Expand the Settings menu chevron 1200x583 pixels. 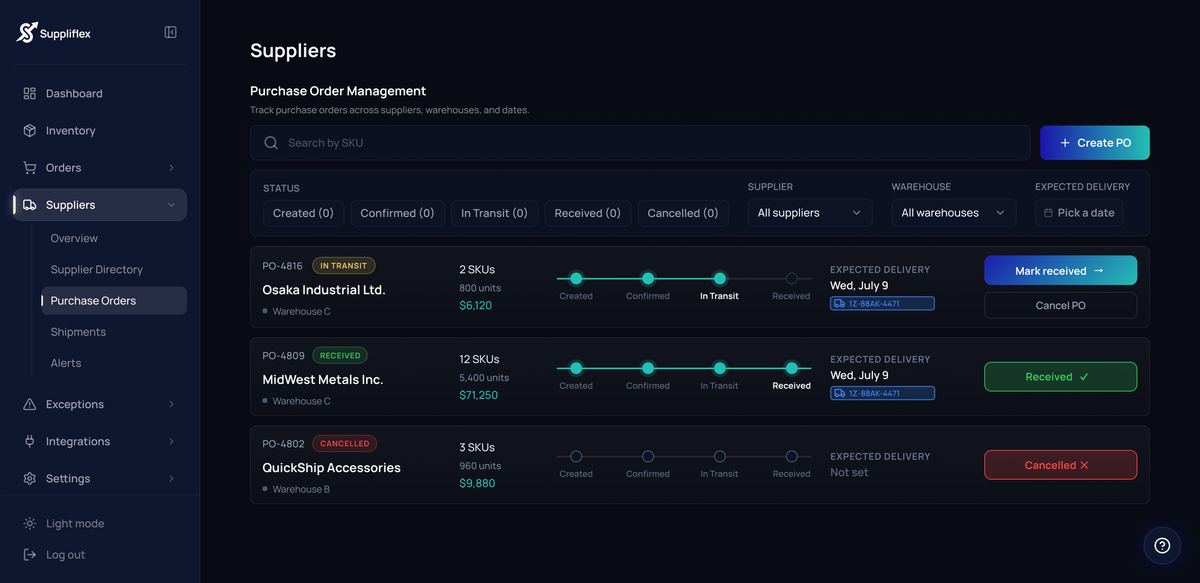(x=171, y=478)
